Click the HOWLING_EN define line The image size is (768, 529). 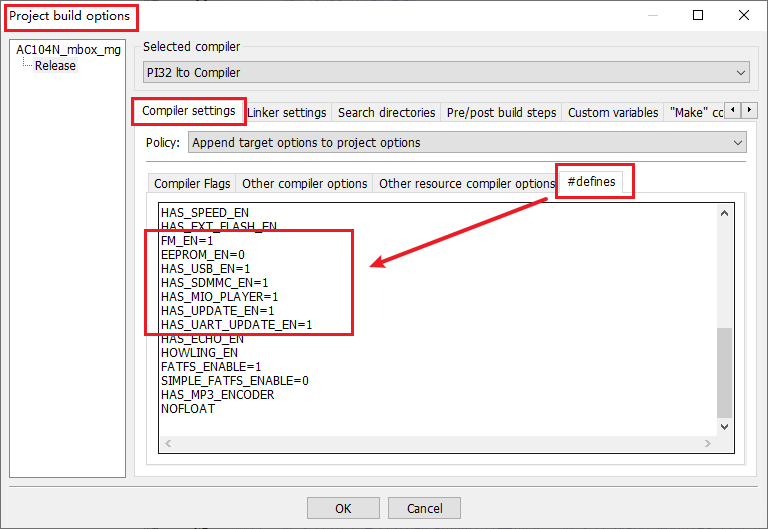click(199, 353)
